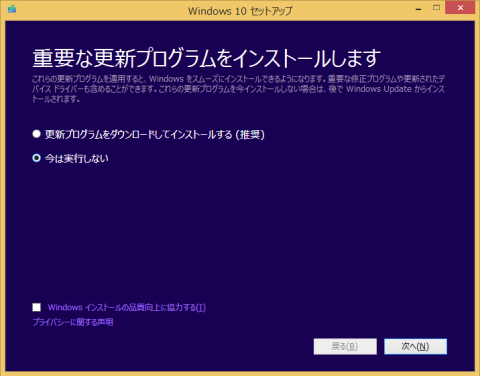Click the disabled 戻る(B) button

coord(345,346)
